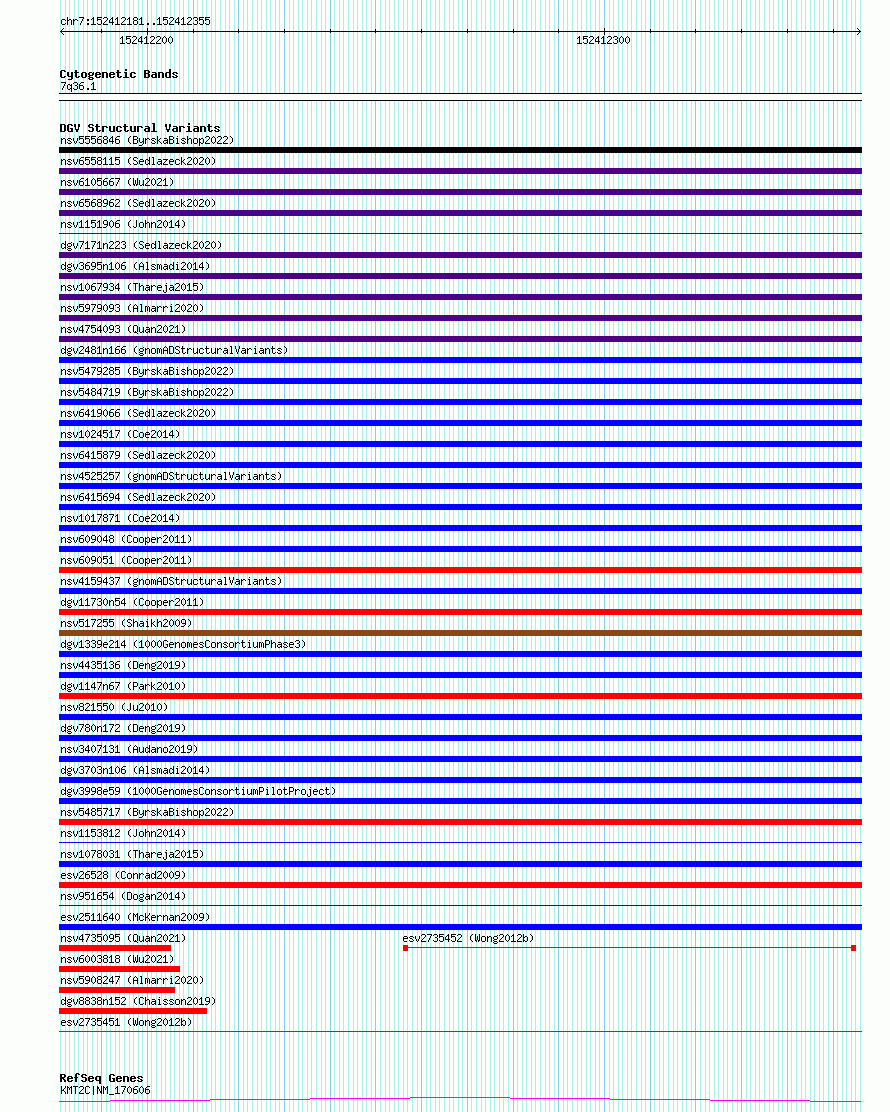
Task: Click esv2735451 (Wong2012b) label
Action: [x=126, y=1023]
